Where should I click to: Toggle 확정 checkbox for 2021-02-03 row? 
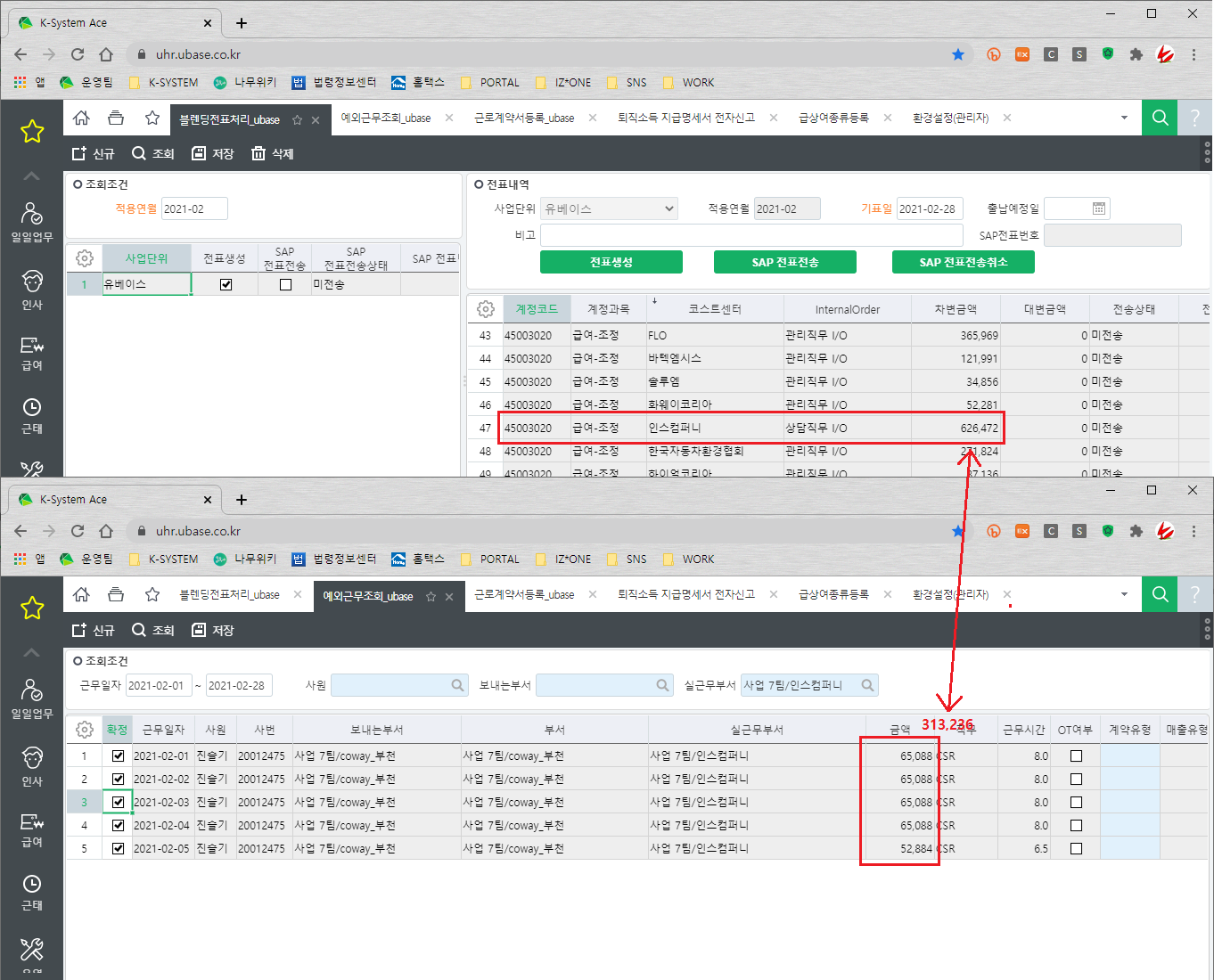click(x=118, y=802)
